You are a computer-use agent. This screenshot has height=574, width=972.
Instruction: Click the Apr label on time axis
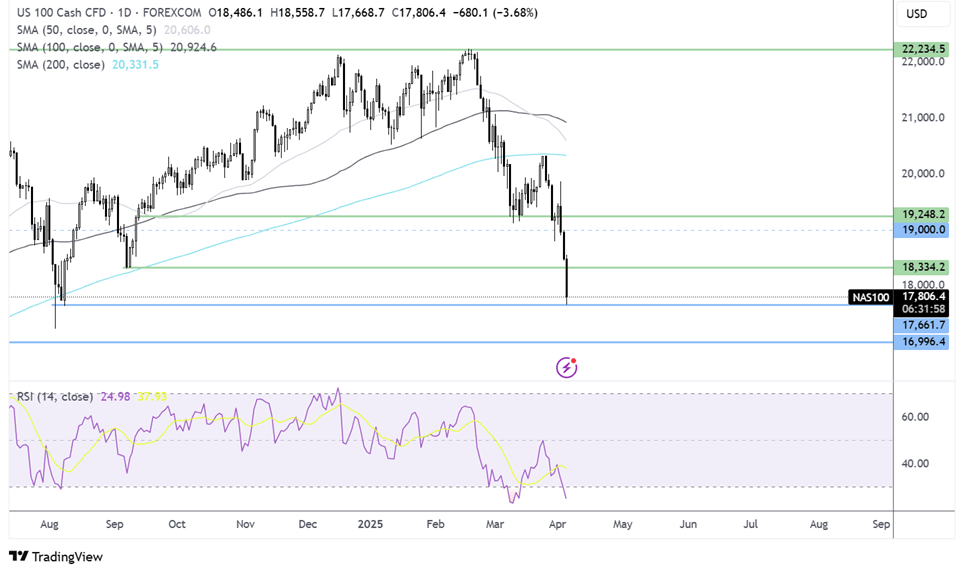click(557, 524)
